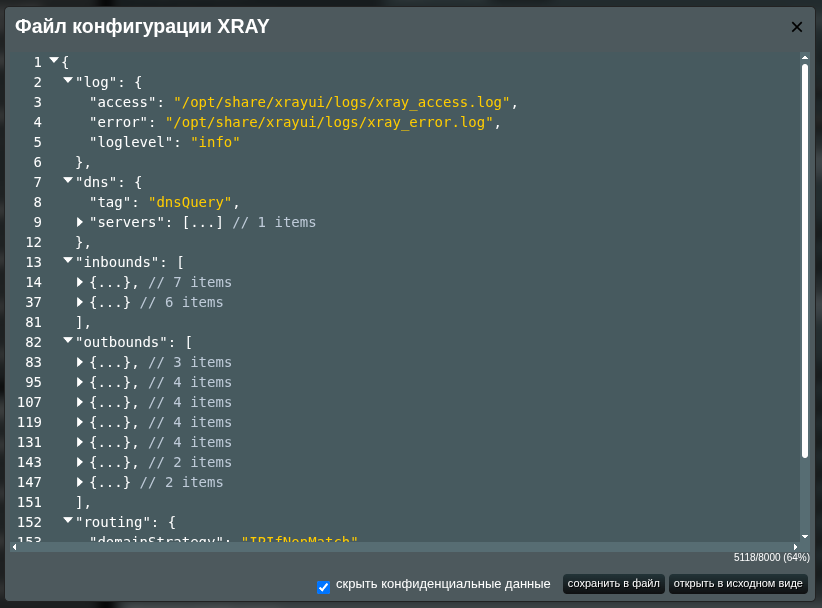The width and height of the screenshot is (822, 608).
Task: Click line number 152 in the gutter
Action: [29, 523]
